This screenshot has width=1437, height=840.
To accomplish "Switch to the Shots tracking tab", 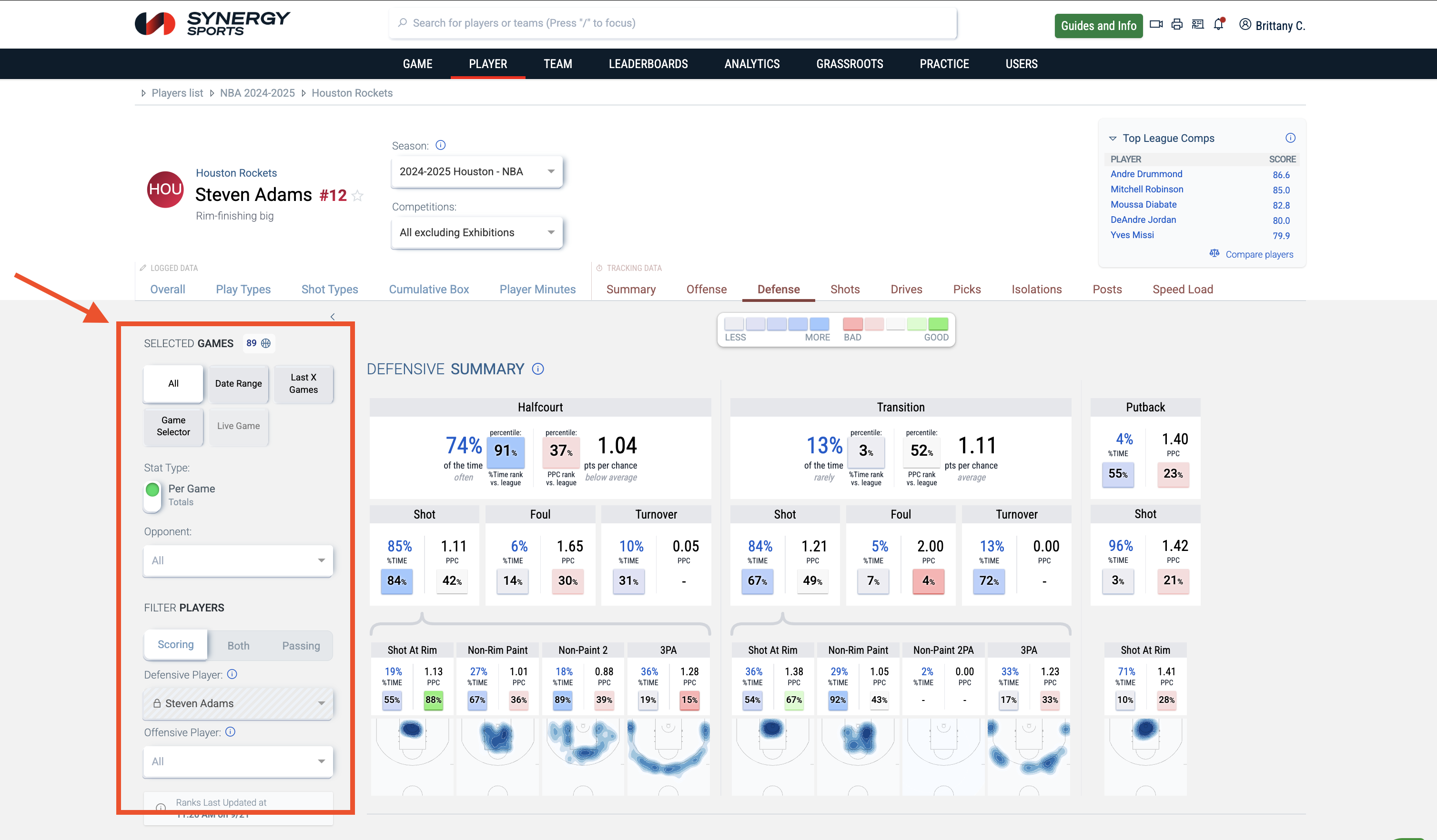I will [x=844, y=290].
